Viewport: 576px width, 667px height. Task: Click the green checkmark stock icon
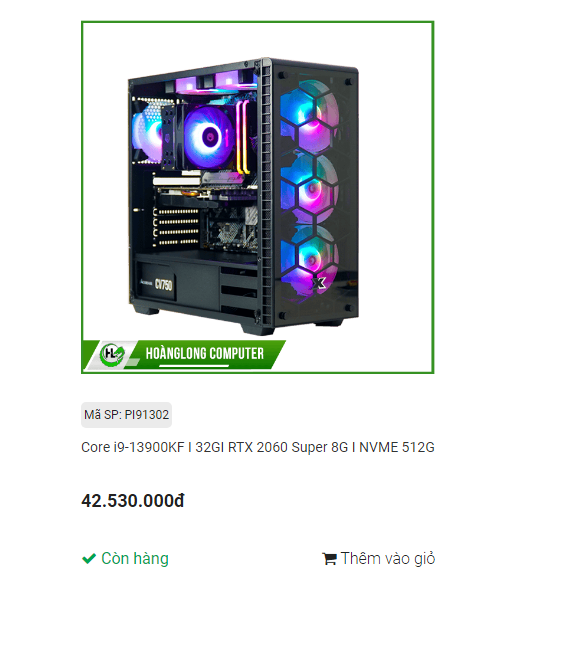point(89,558)
